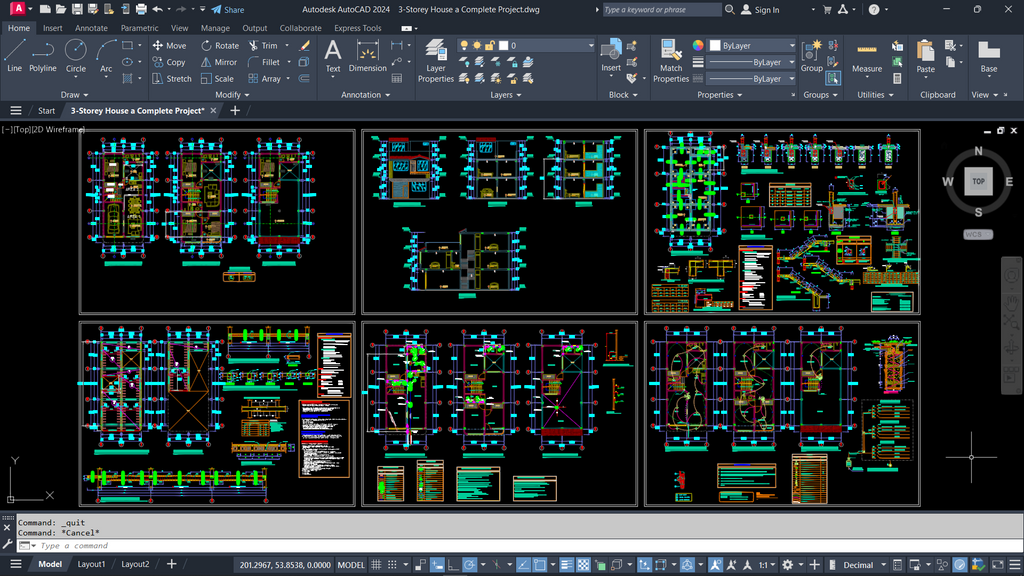This screenshot has height=576, width=1024.
Task: Click the Save icon in quick access toolbar
Action: coord(77,9)
